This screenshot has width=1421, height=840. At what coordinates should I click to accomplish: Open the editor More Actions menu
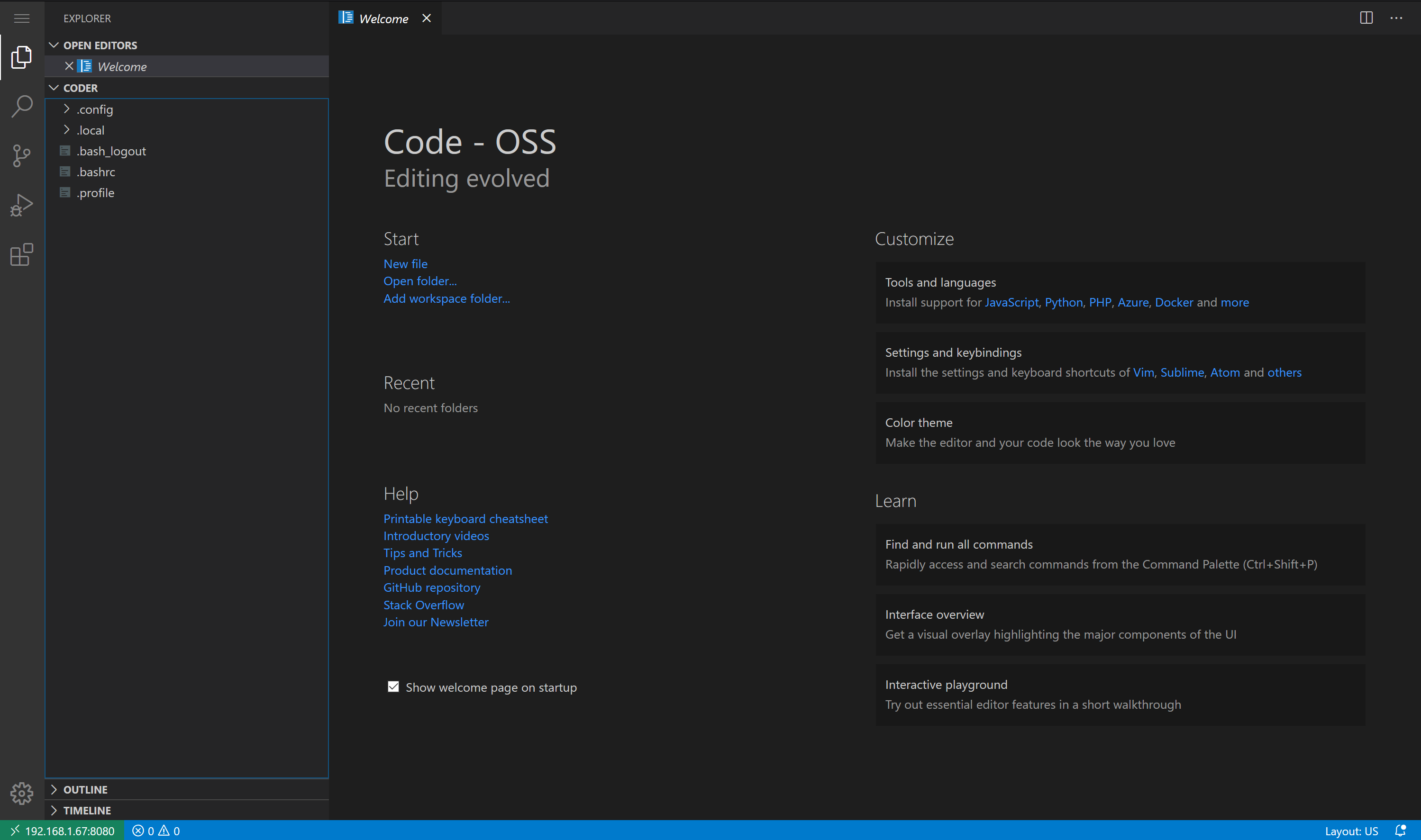click(x=1397, y=18)
